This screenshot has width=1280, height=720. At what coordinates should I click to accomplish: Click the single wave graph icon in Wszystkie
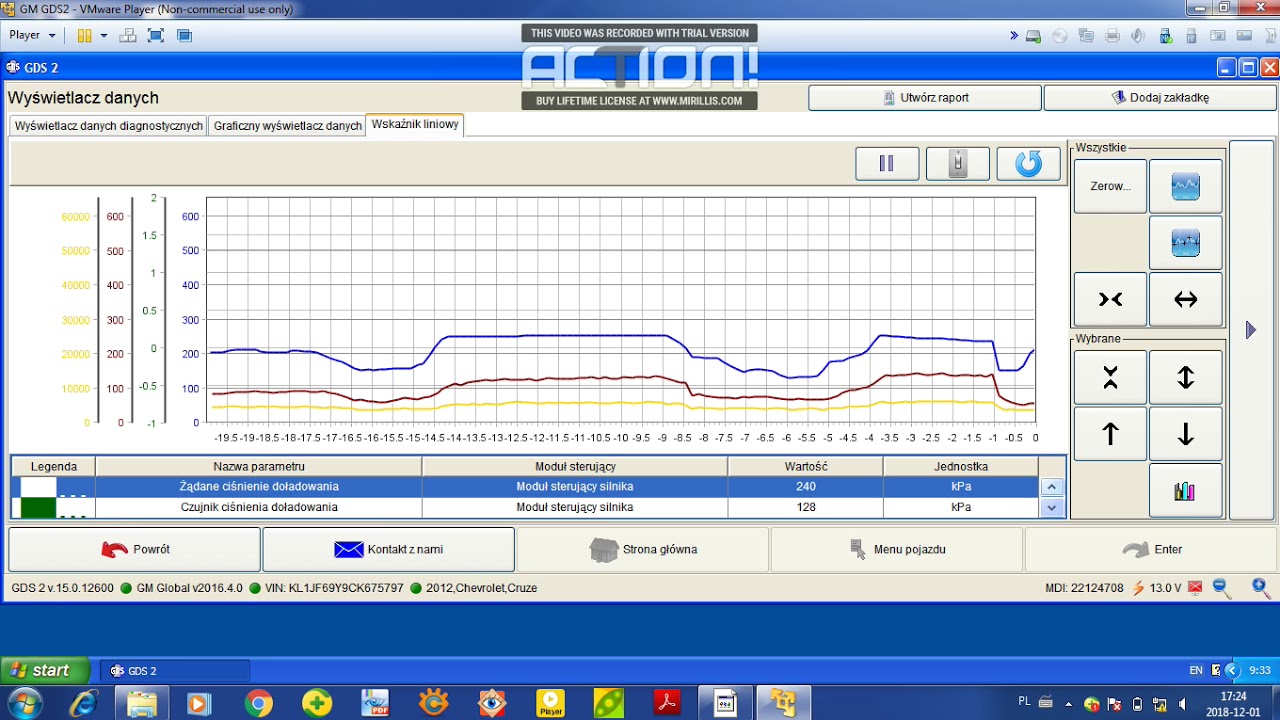click(x=1185, y=186)
